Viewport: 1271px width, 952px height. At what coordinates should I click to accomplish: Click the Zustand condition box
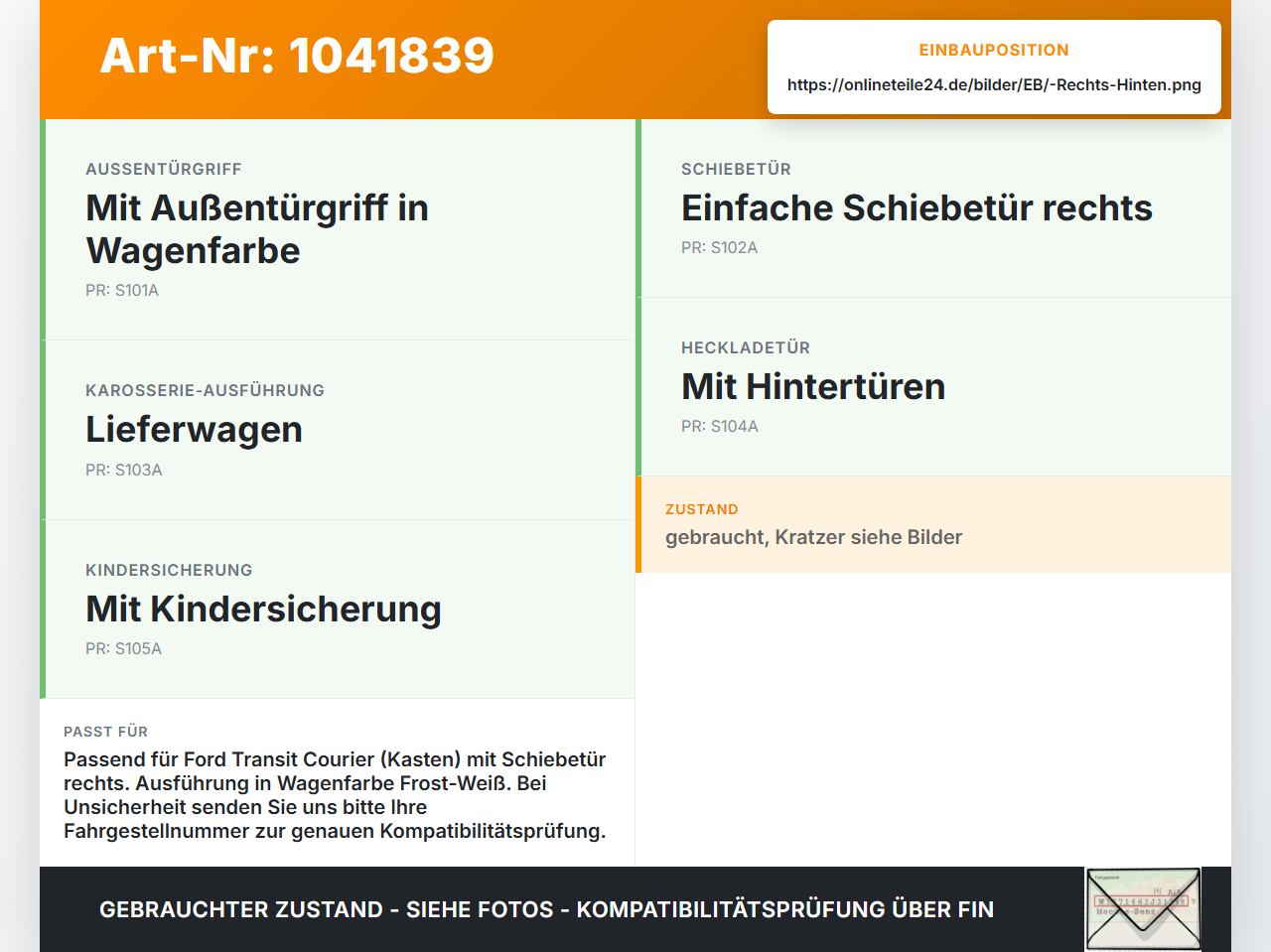pyautogui.click(x=933, y=524)
